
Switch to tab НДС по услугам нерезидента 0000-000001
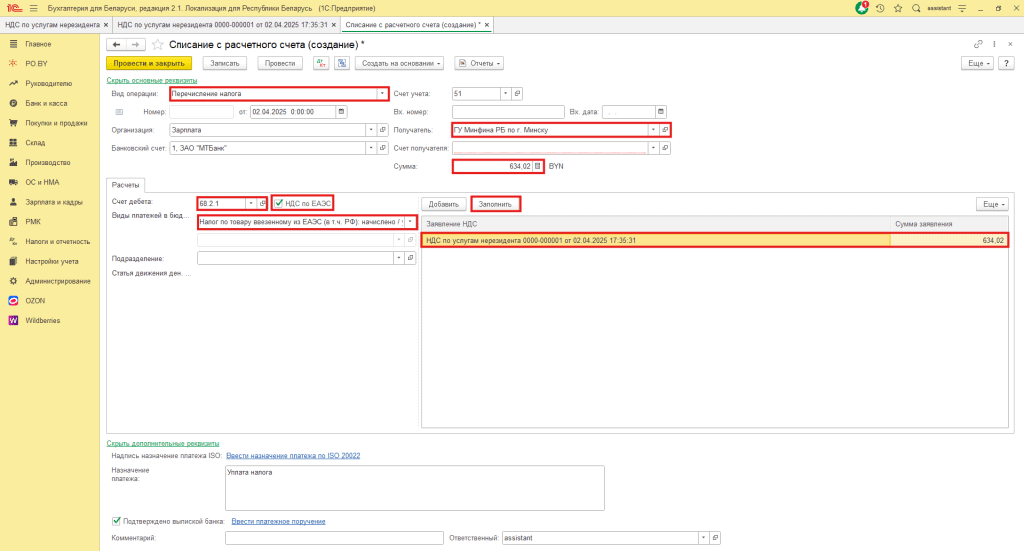coord(223,25)
